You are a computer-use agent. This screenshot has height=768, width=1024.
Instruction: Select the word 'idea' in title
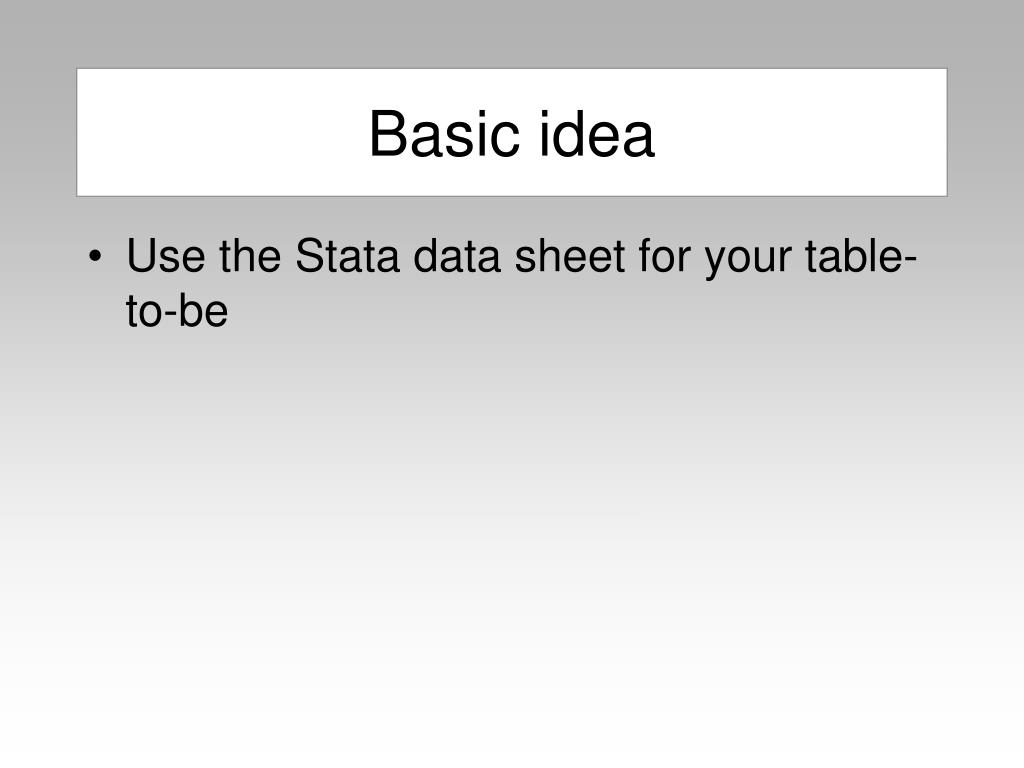tap(597, 134)
